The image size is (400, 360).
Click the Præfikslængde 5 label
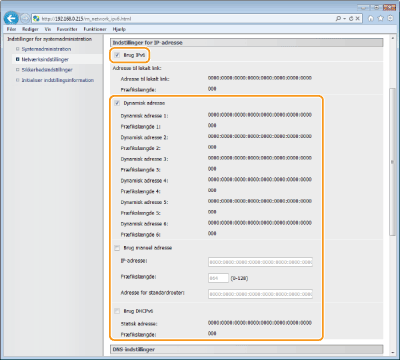(140, 213)
